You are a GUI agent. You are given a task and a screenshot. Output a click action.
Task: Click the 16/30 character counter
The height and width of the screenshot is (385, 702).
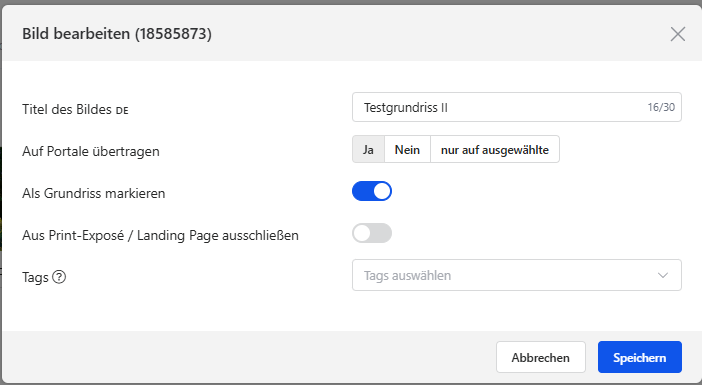coord(661,107)
